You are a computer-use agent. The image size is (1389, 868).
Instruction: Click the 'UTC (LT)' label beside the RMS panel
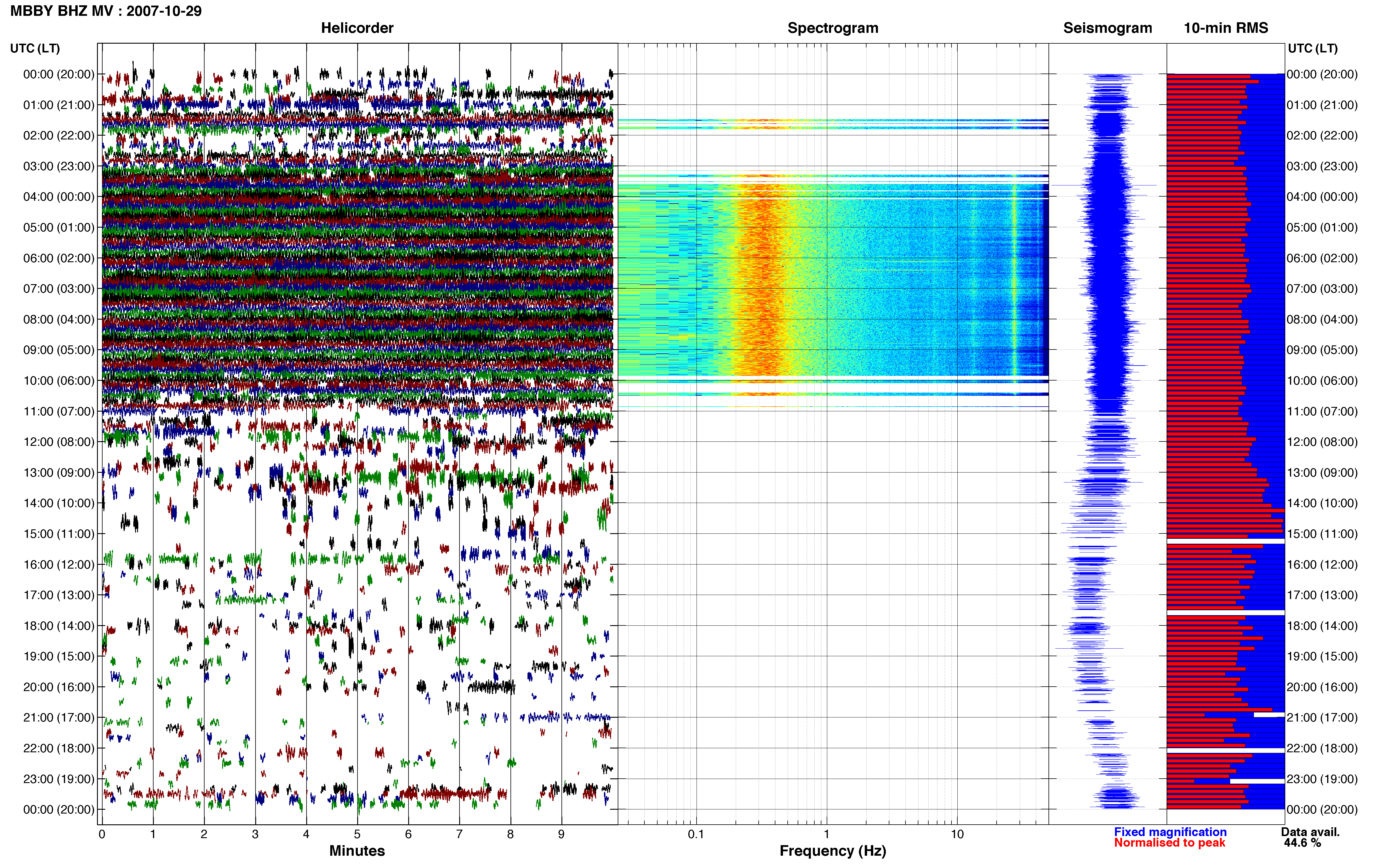pos(1313,48)
